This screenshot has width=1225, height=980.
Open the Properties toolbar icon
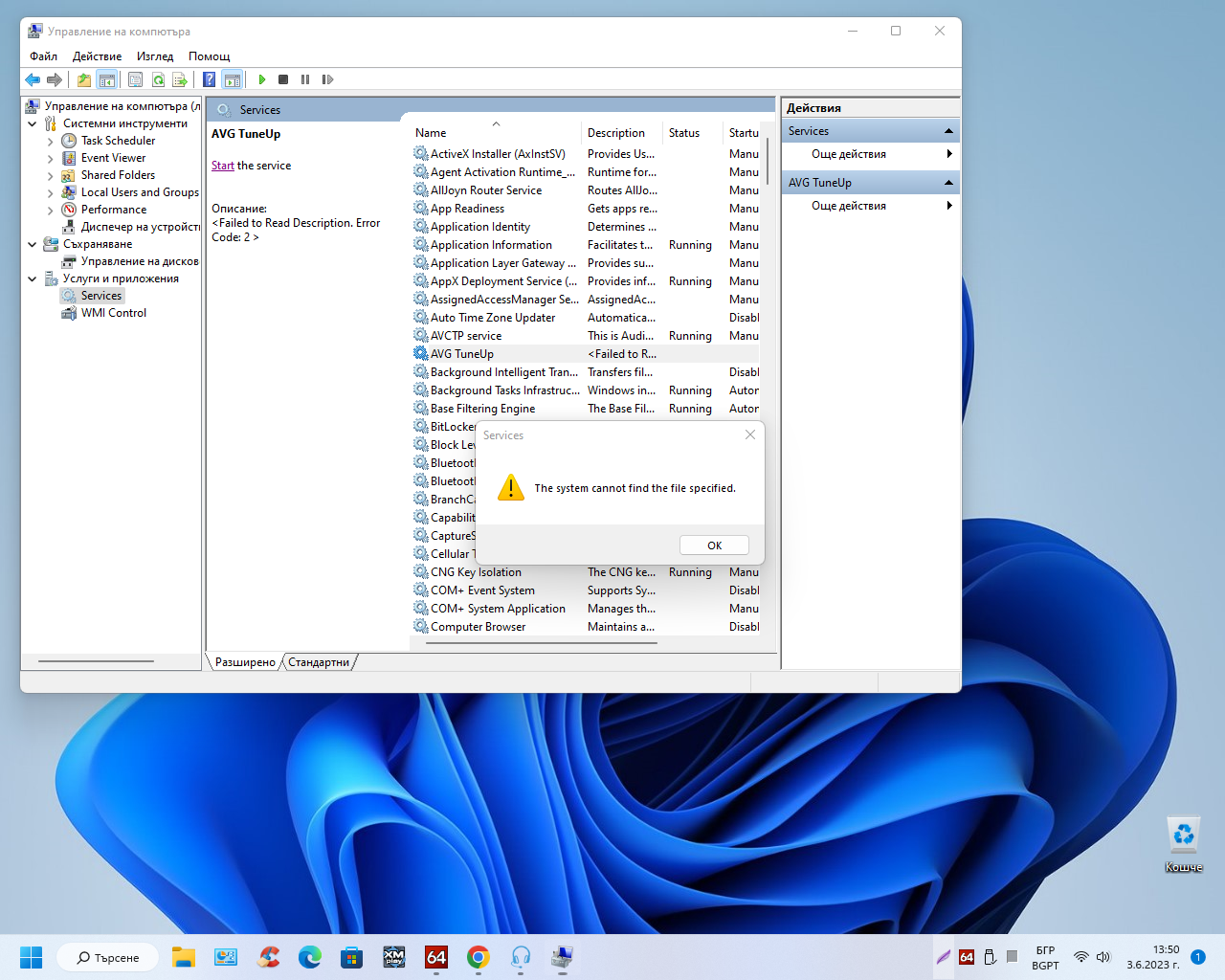coord(135,79)
